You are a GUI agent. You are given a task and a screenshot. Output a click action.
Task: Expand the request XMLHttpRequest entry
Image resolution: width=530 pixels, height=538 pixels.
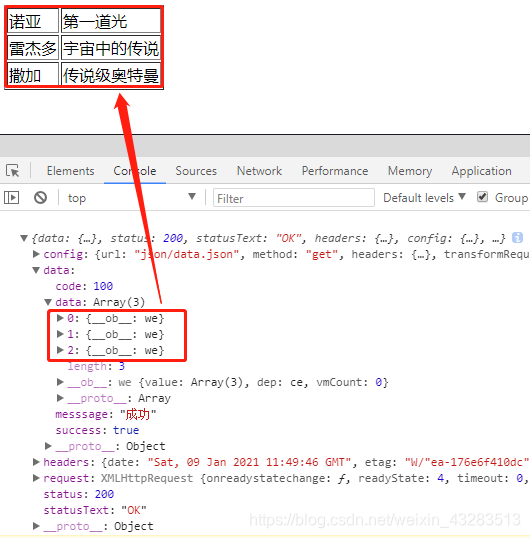tap(36, 478)
